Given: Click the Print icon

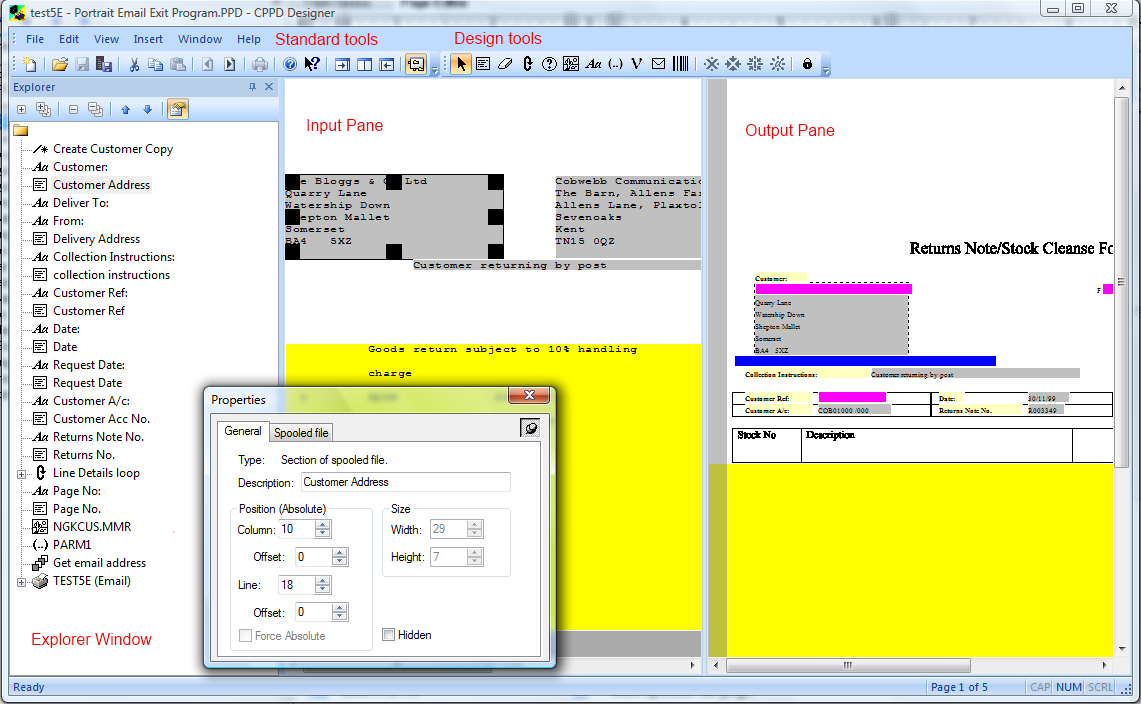Looking at the screenshot, I should [260, 64].
